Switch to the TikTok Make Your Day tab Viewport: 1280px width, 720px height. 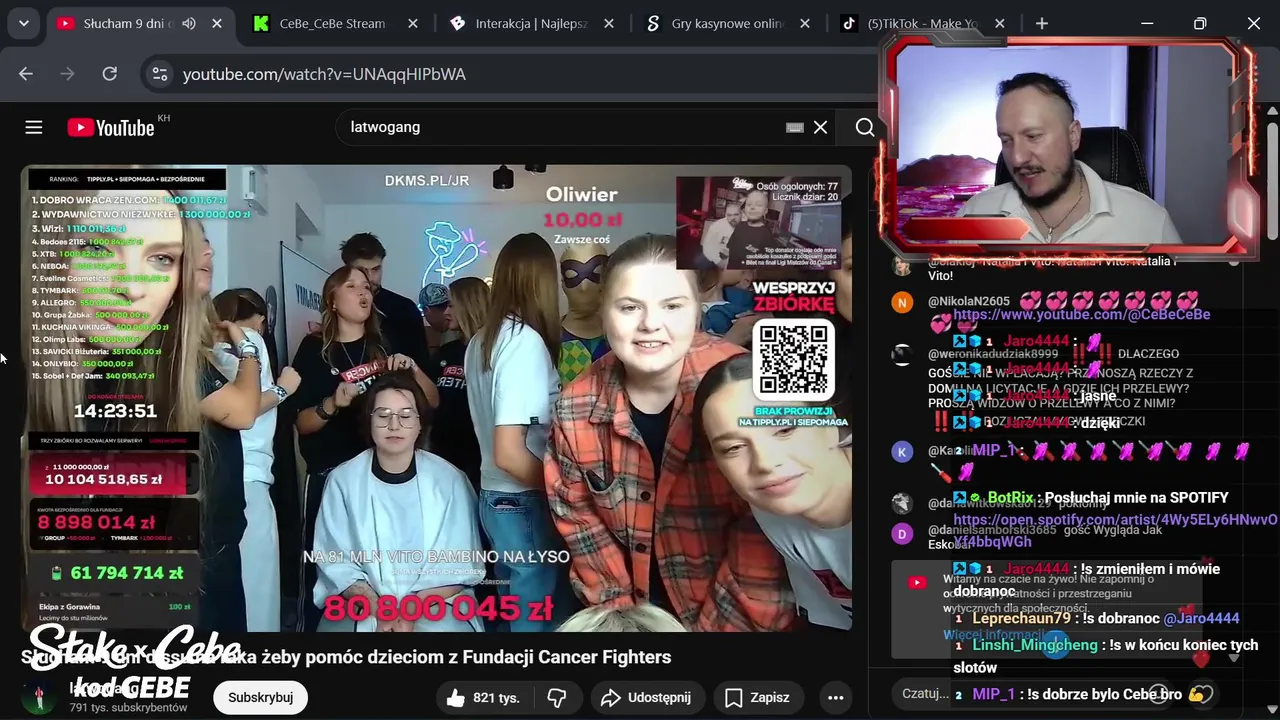tap(922, 23)
